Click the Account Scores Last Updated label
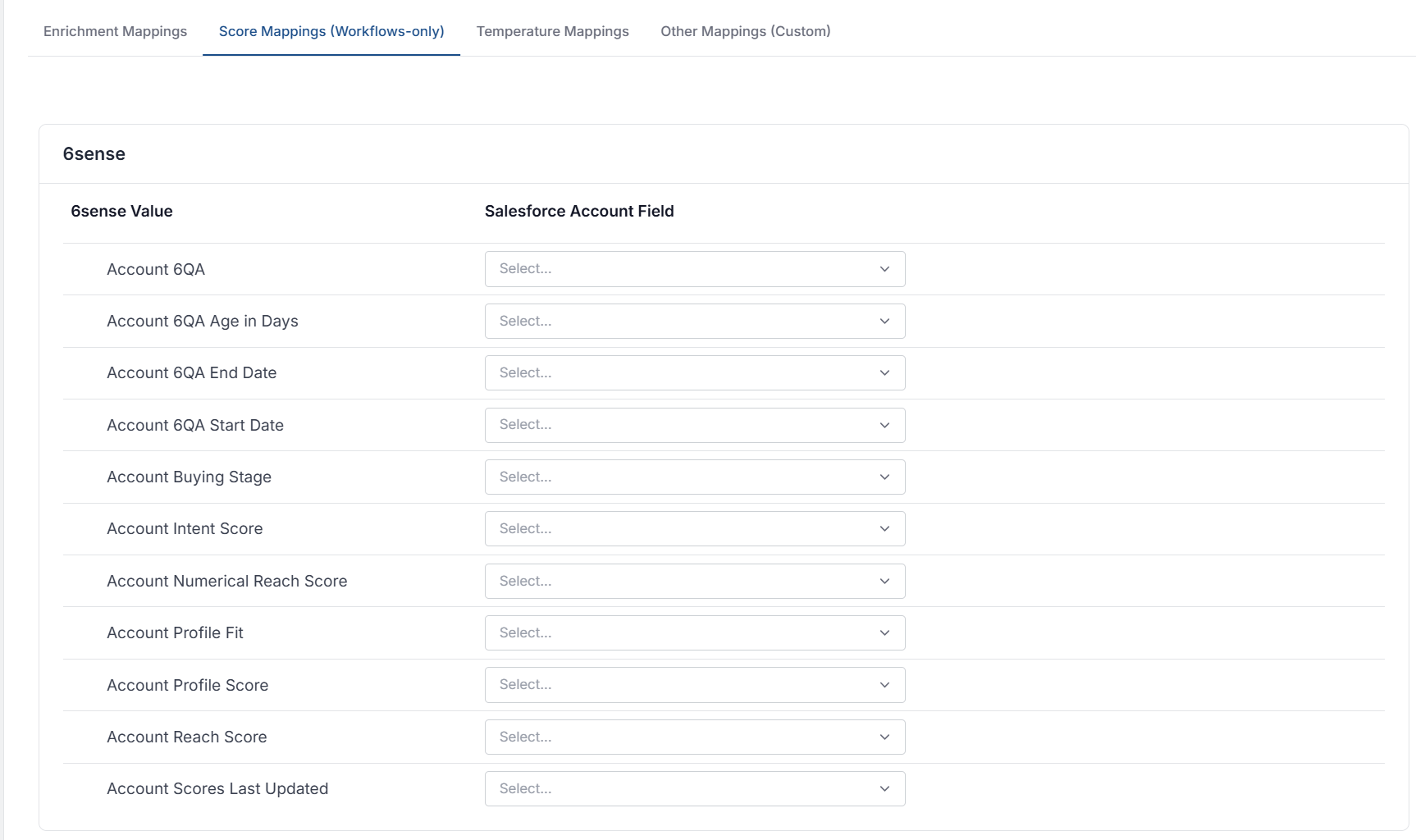This screenshot has width=1416, height=840. pos(217,788)
